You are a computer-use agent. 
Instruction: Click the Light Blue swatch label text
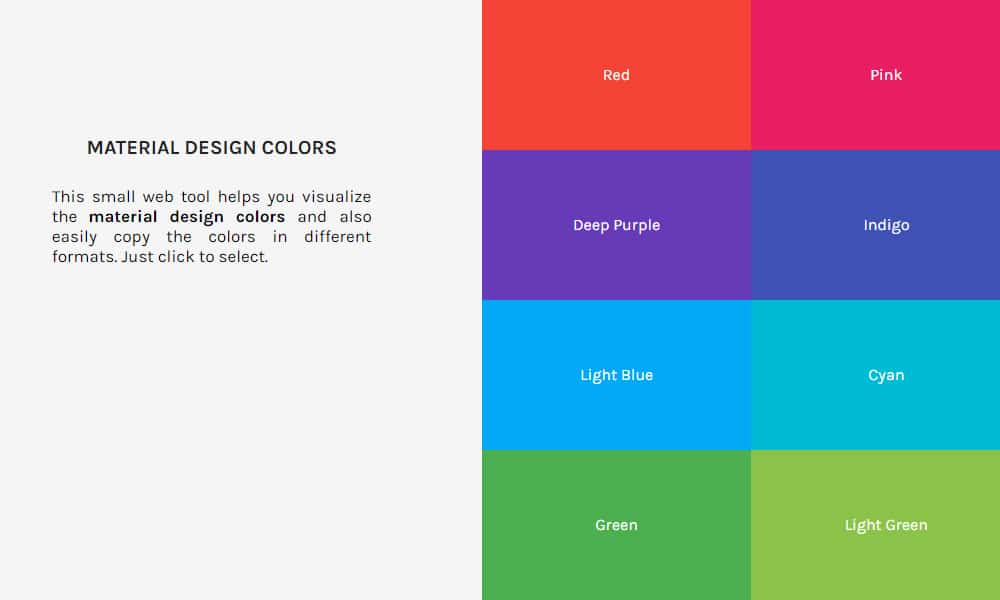616,375
